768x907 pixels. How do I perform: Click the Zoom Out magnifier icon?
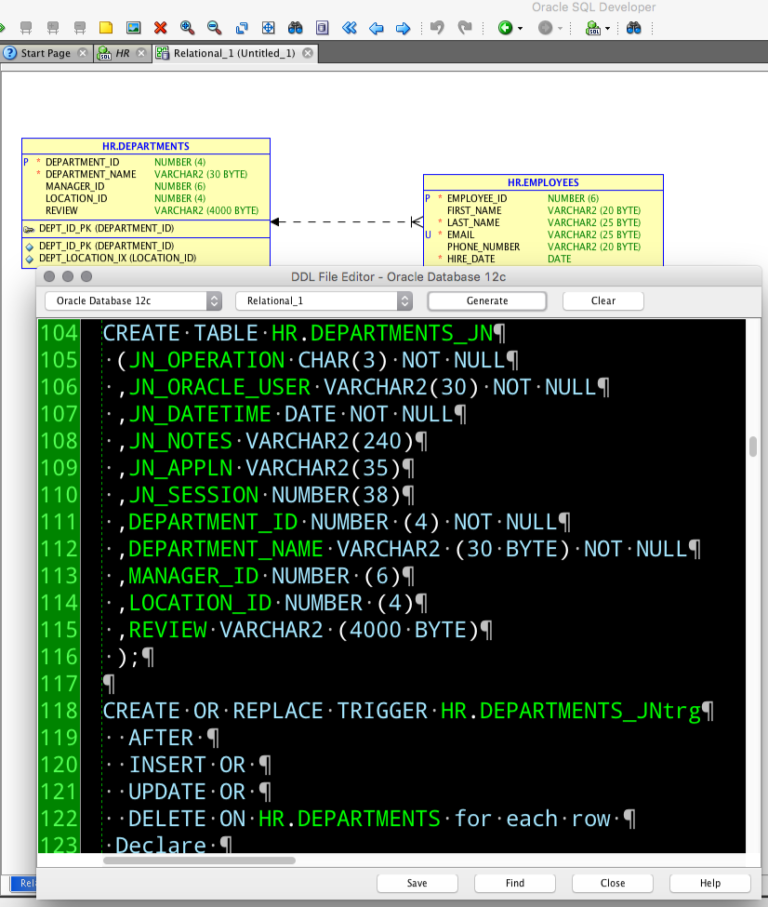coord(214,27)
